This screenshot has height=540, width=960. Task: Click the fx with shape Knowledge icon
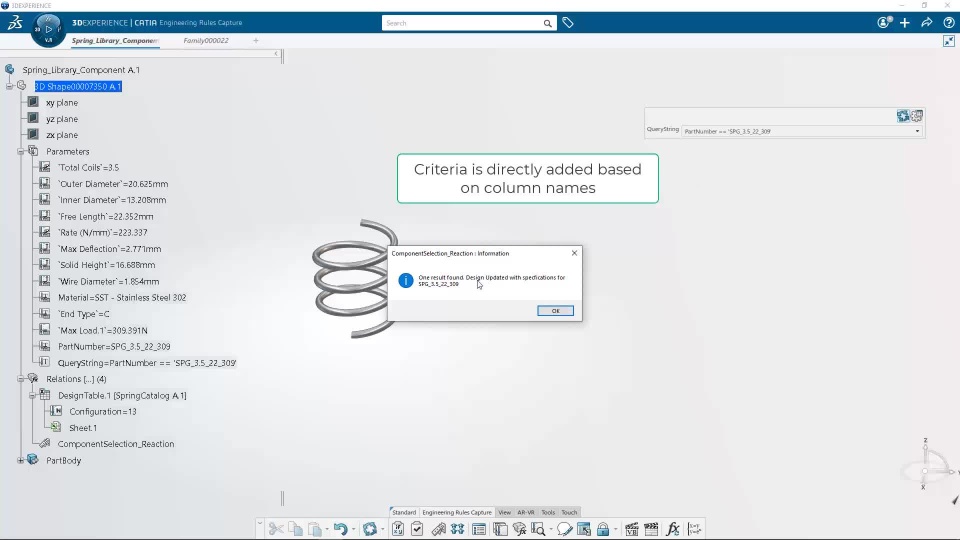click(519, 529)
